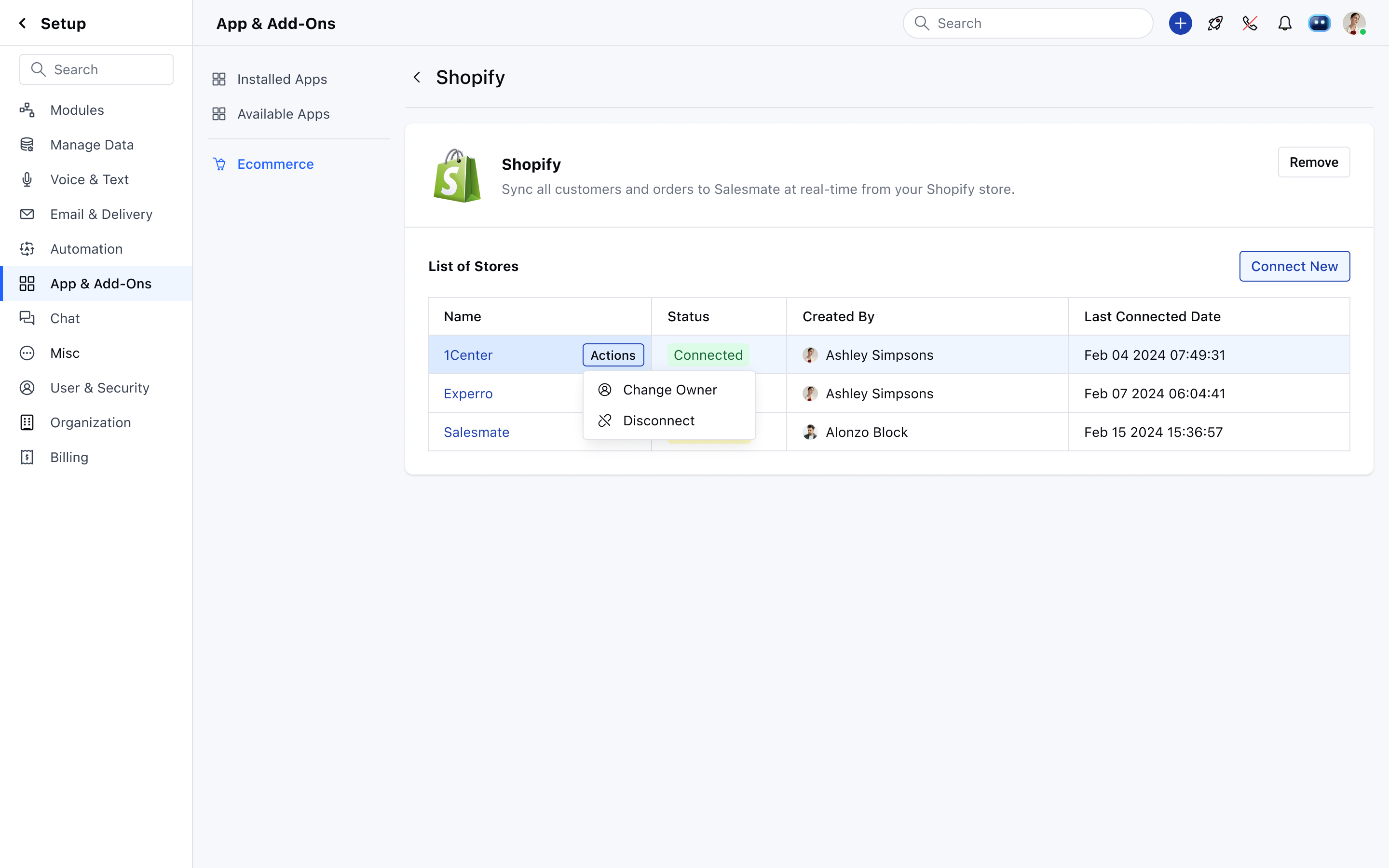Click the Installed Apps grid icon

tap(218, 79)
